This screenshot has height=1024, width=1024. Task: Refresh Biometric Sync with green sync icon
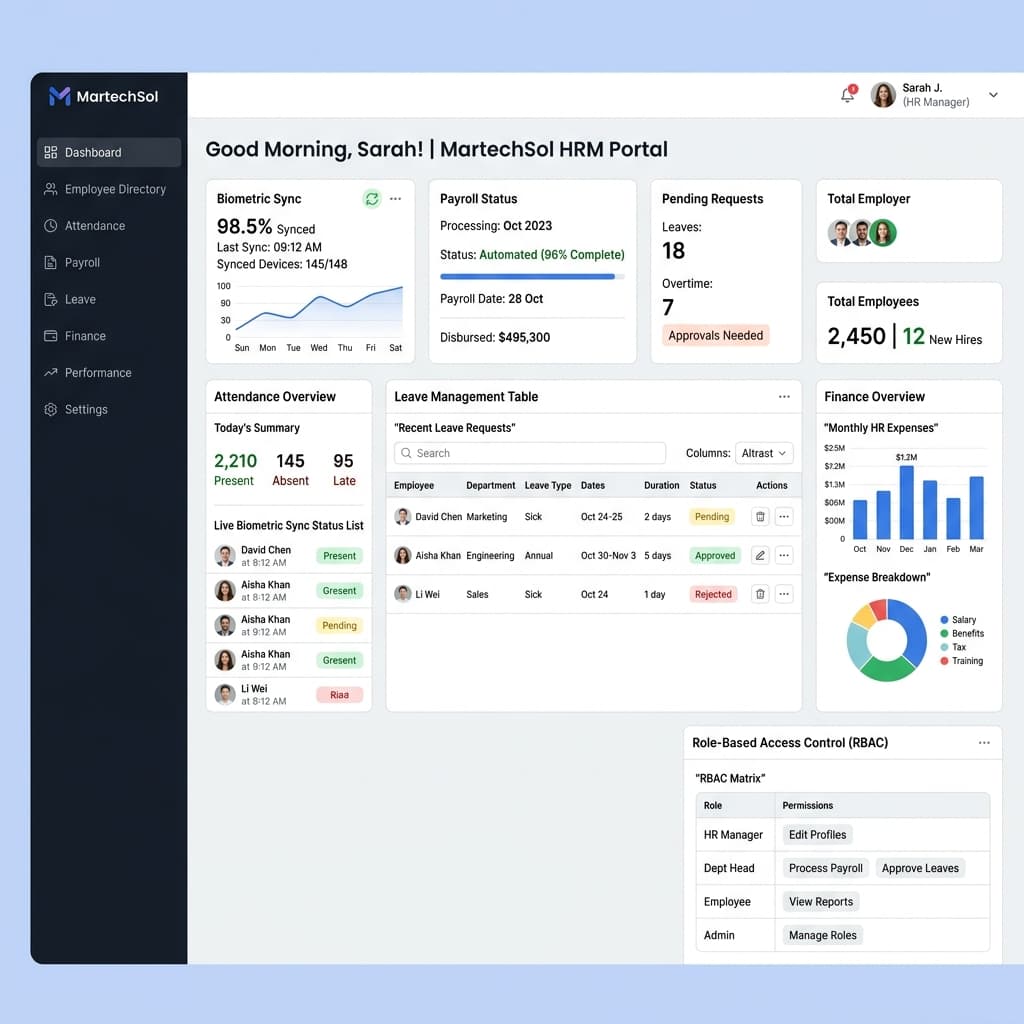[372, 199]
